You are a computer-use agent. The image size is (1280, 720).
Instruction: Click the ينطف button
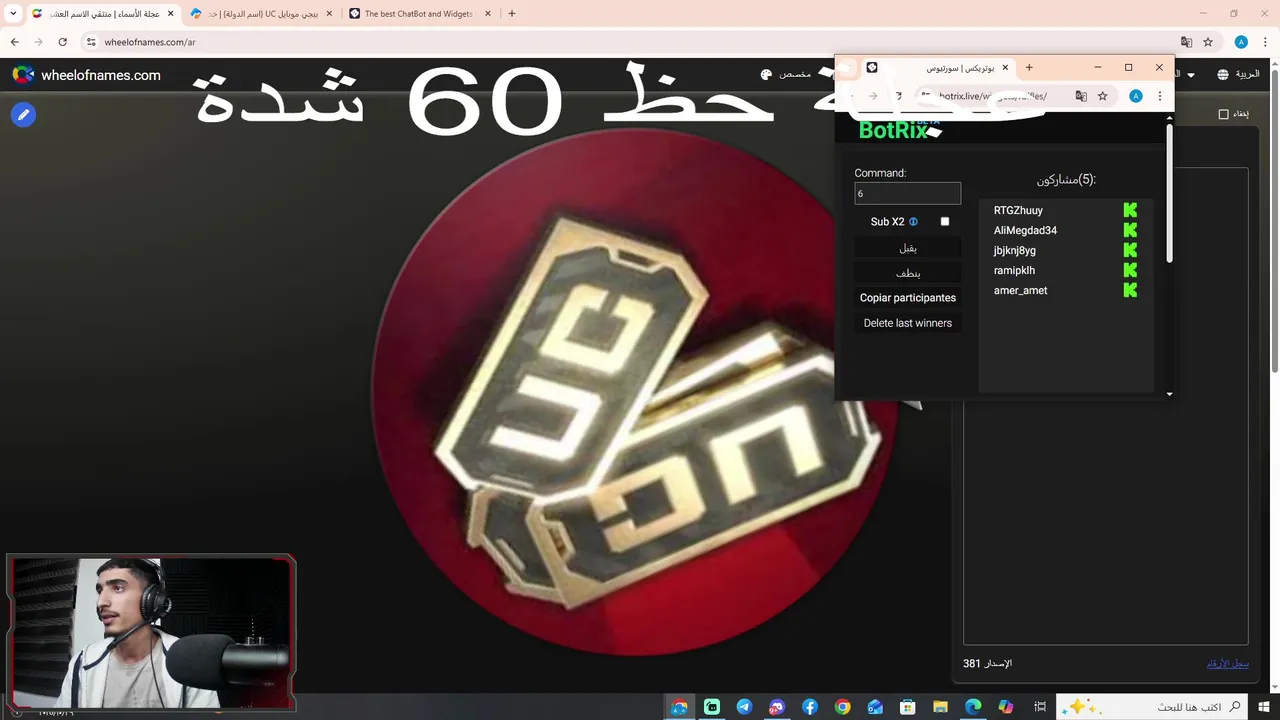[908, 273]
